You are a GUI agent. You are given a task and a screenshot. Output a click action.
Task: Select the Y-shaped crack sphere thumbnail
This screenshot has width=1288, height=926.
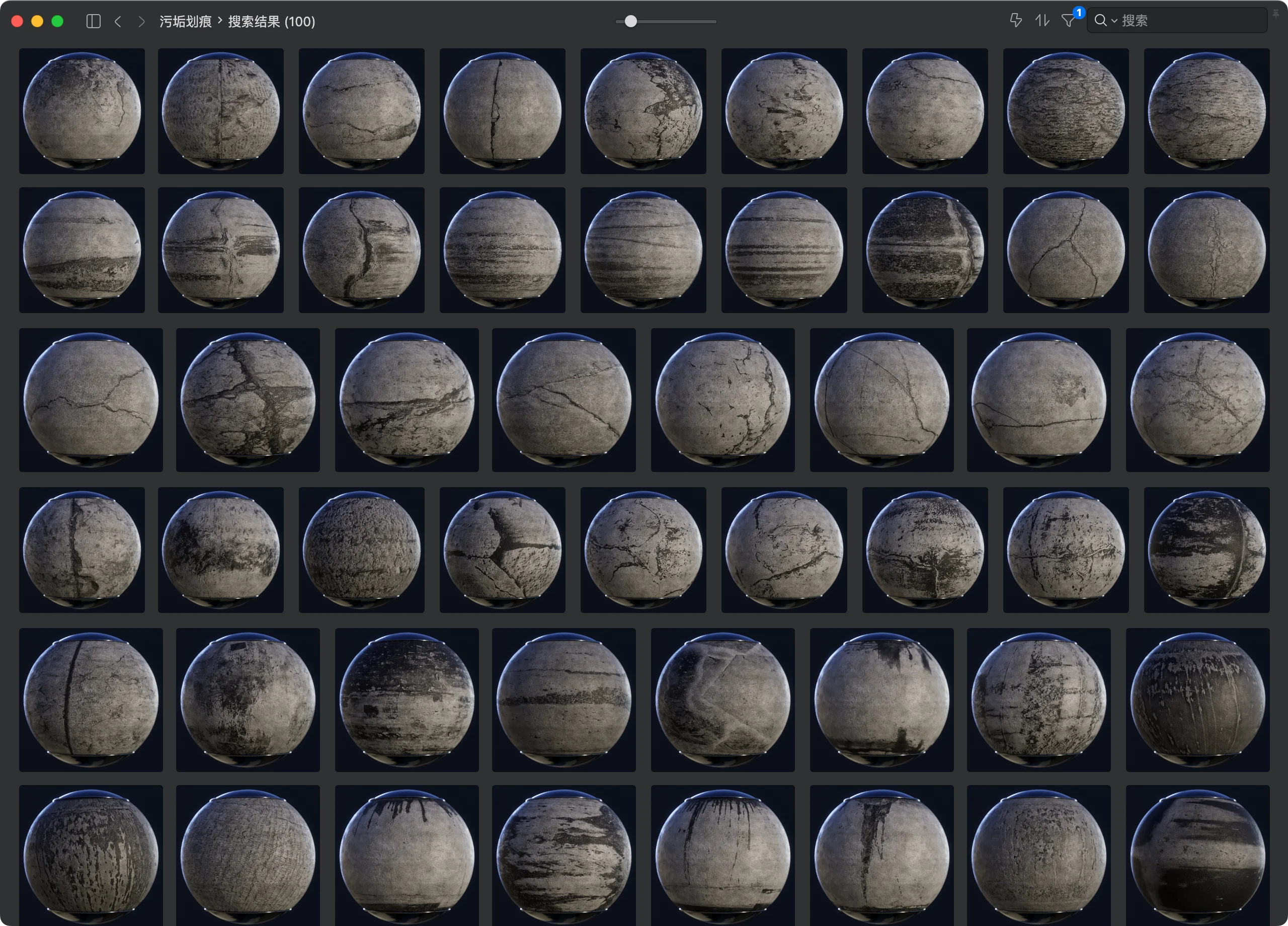coord(502,550)
